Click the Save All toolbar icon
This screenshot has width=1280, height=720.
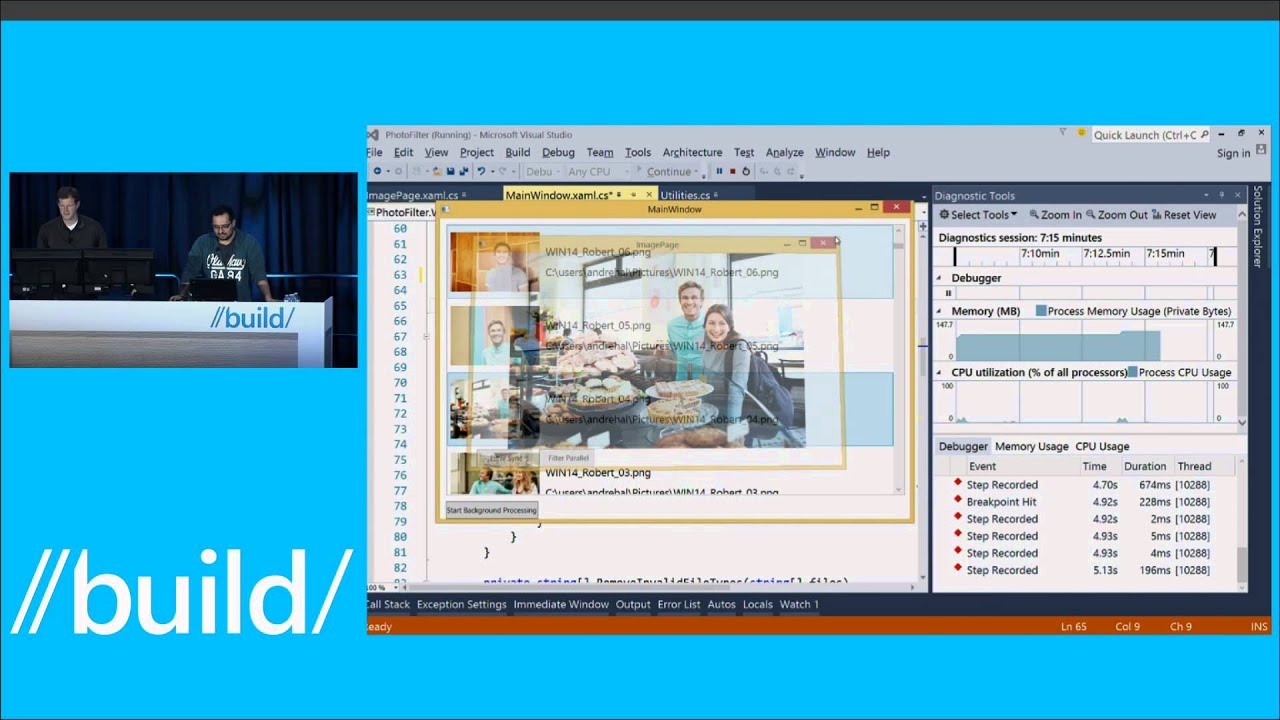[464, 171]
